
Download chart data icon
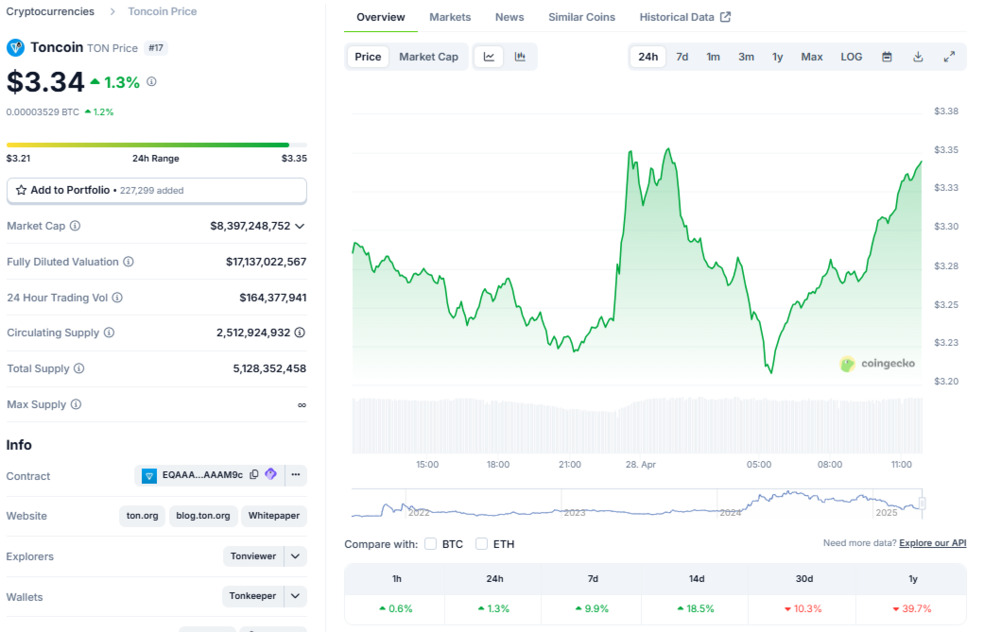(918, 57)
